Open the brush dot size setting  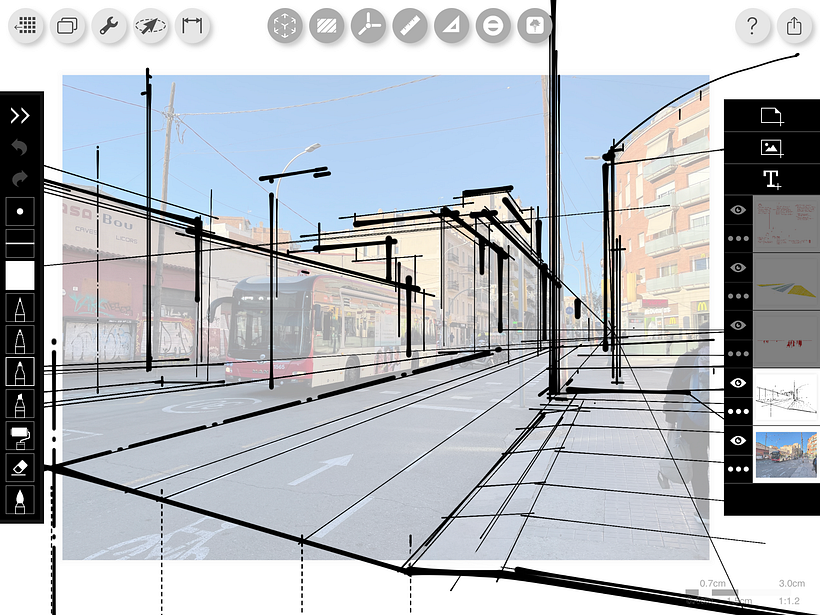[20, 211]
